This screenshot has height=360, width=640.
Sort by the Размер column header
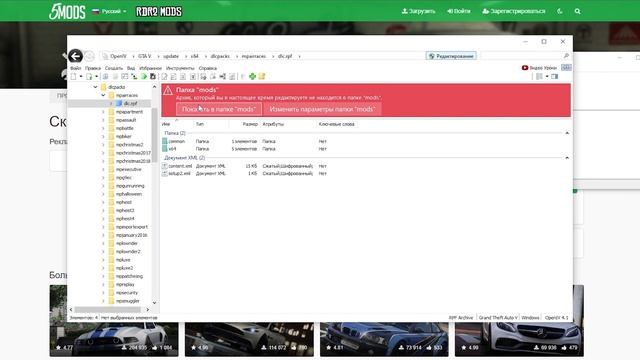250,124
